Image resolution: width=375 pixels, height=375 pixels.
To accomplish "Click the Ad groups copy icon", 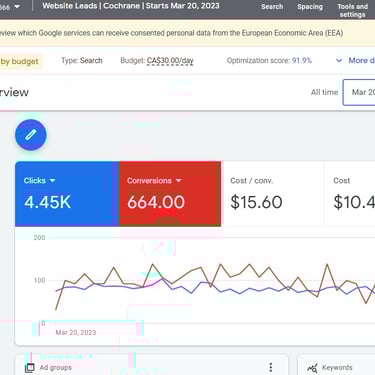I will pos(30,368).
